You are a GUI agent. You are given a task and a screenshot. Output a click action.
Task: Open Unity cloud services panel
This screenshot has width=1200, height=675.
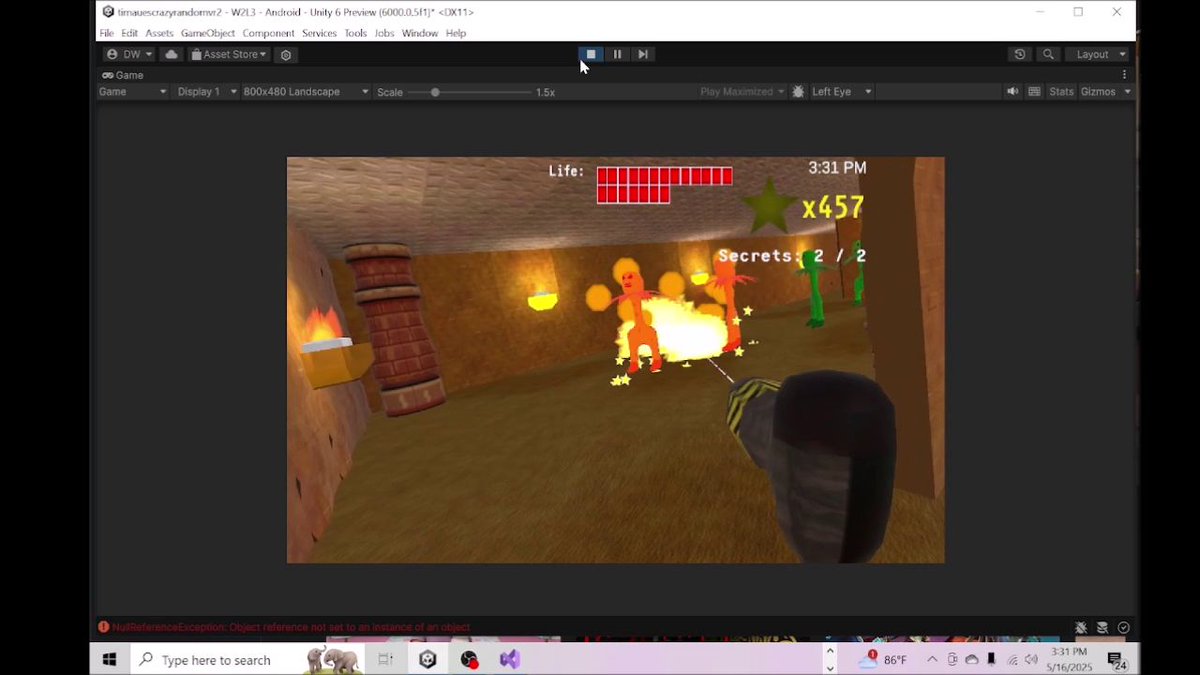170,54
